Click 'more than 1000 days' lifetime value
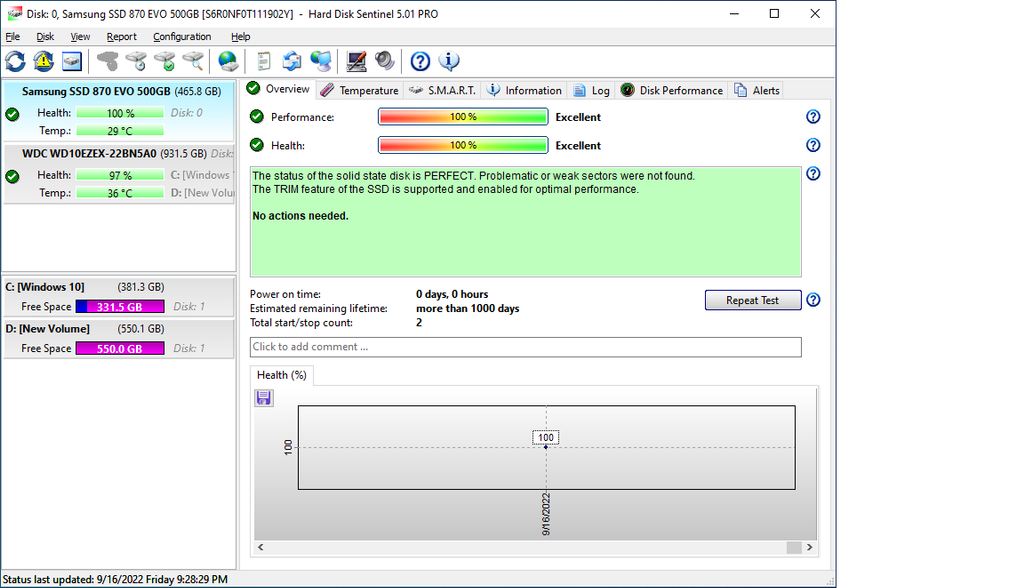 pos(468,308)
